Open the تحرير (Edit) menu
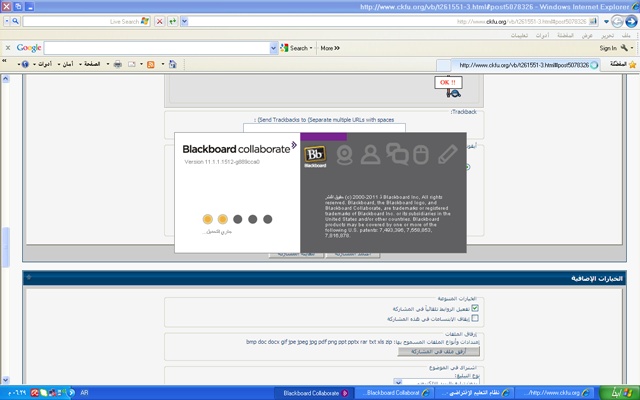 coord(607,36)
